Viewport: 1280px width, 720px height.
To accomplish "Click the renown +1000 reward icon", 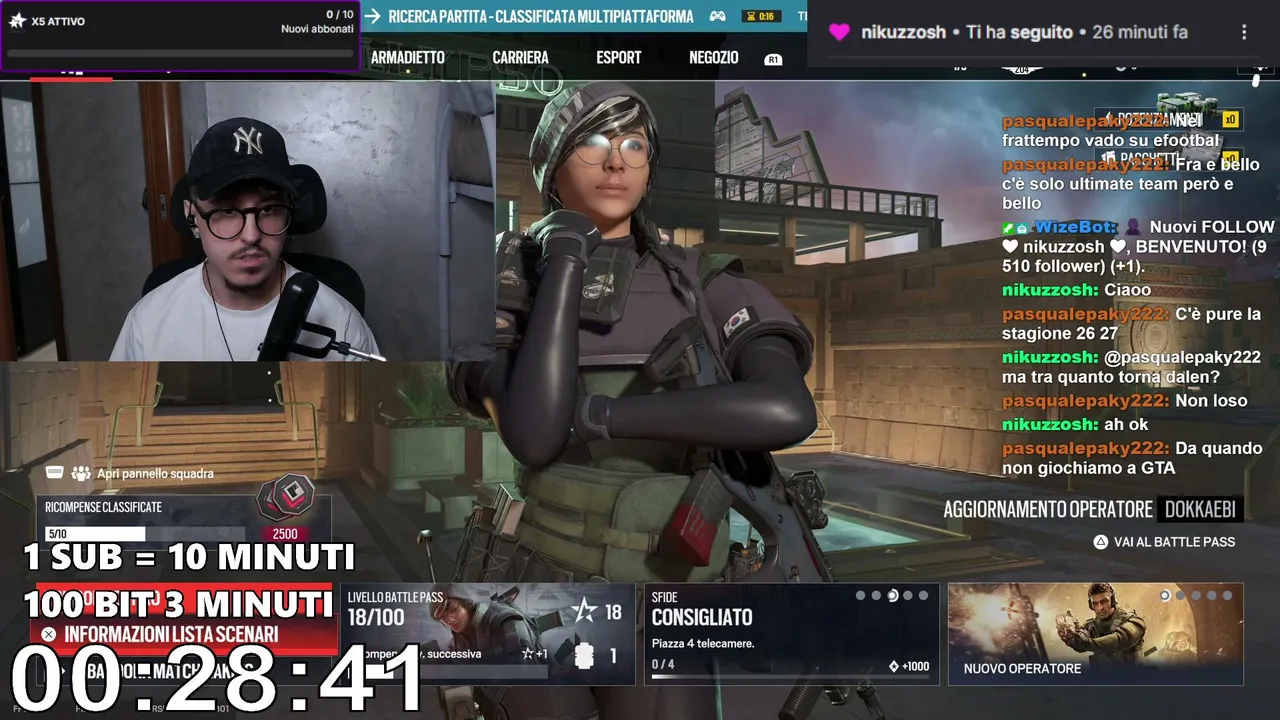I will coord(894,667).
